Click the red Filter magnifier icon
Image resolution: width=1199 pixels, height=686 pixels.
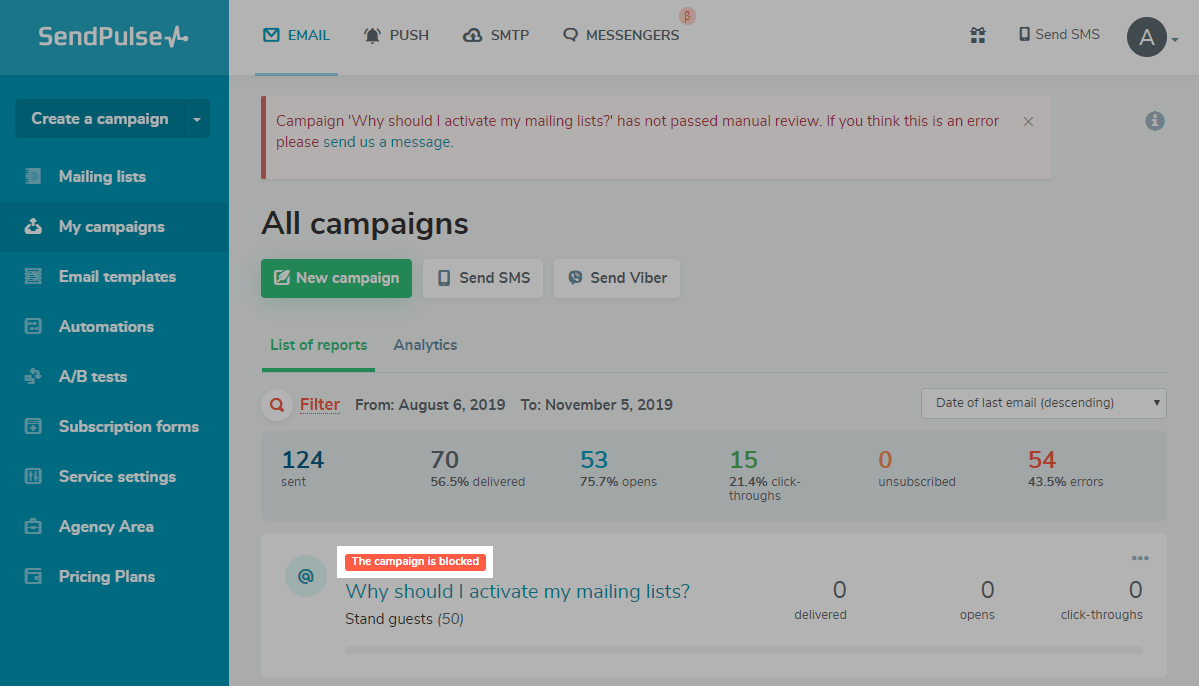point(276,405)
